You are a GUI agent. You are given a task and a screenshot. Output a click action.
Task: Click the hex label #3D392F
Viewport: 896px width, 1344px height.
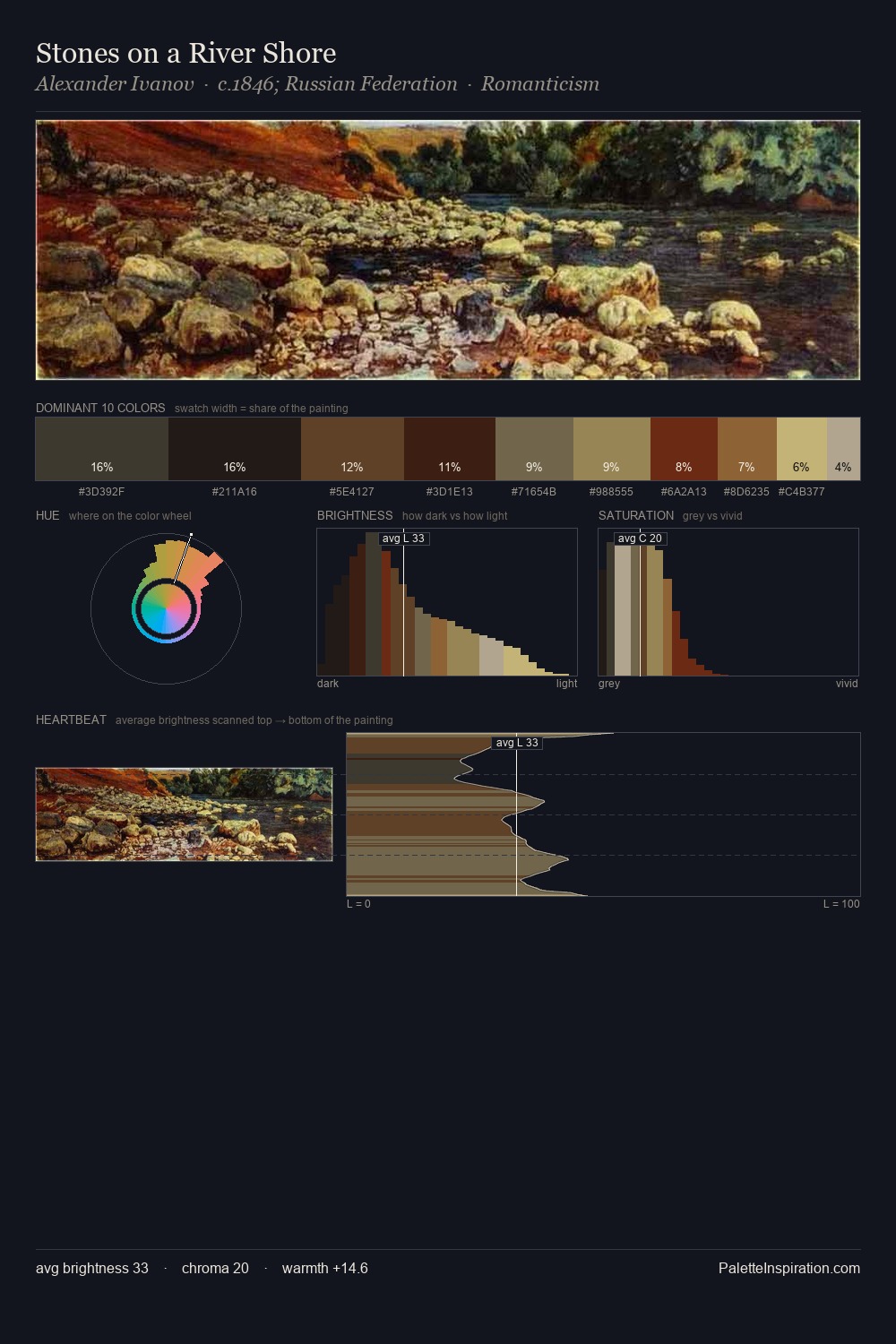point(101,492)
